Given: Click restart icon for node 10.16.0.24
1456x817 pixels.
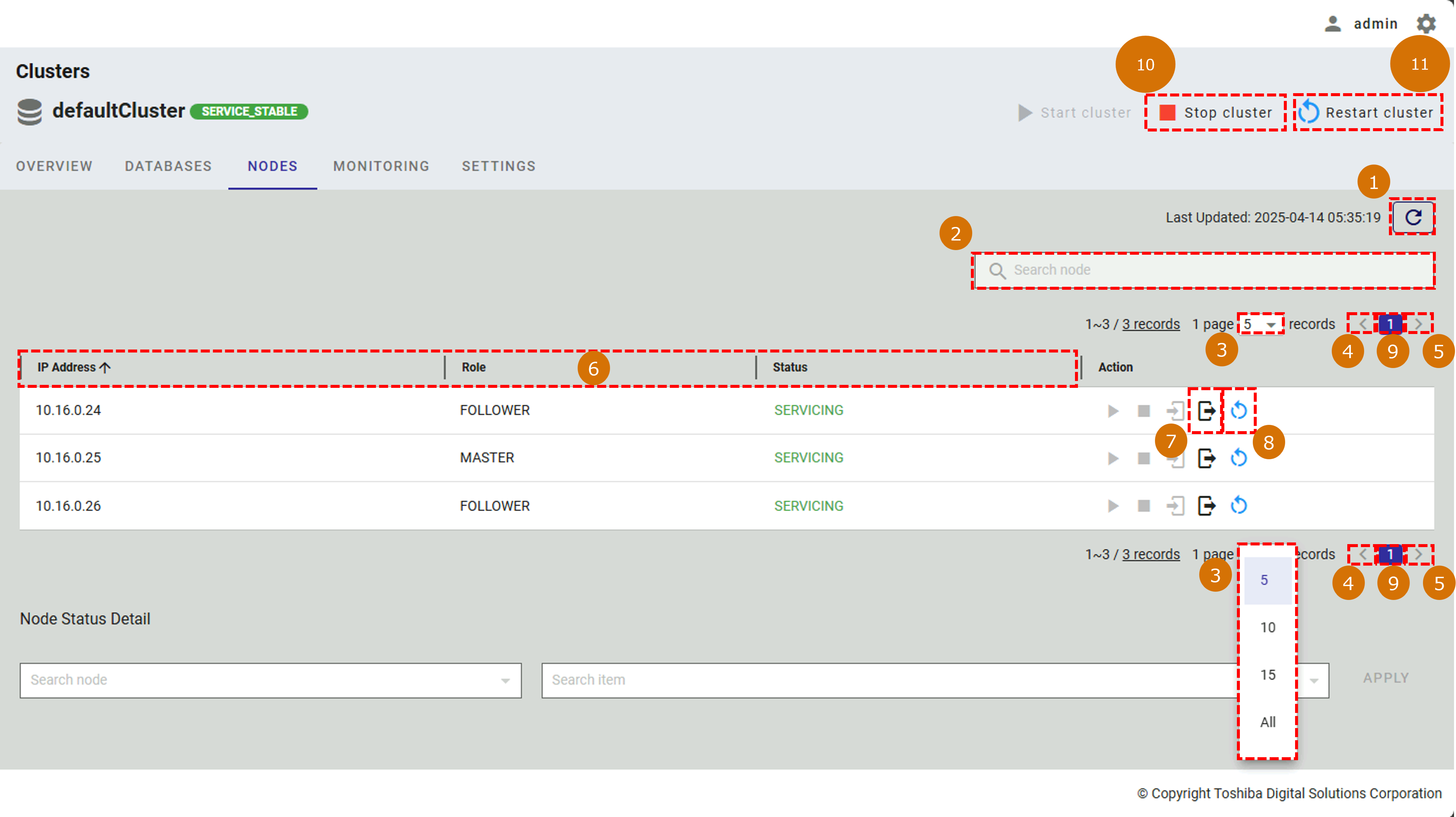Looking at the screenshot, I should 1238,411.
